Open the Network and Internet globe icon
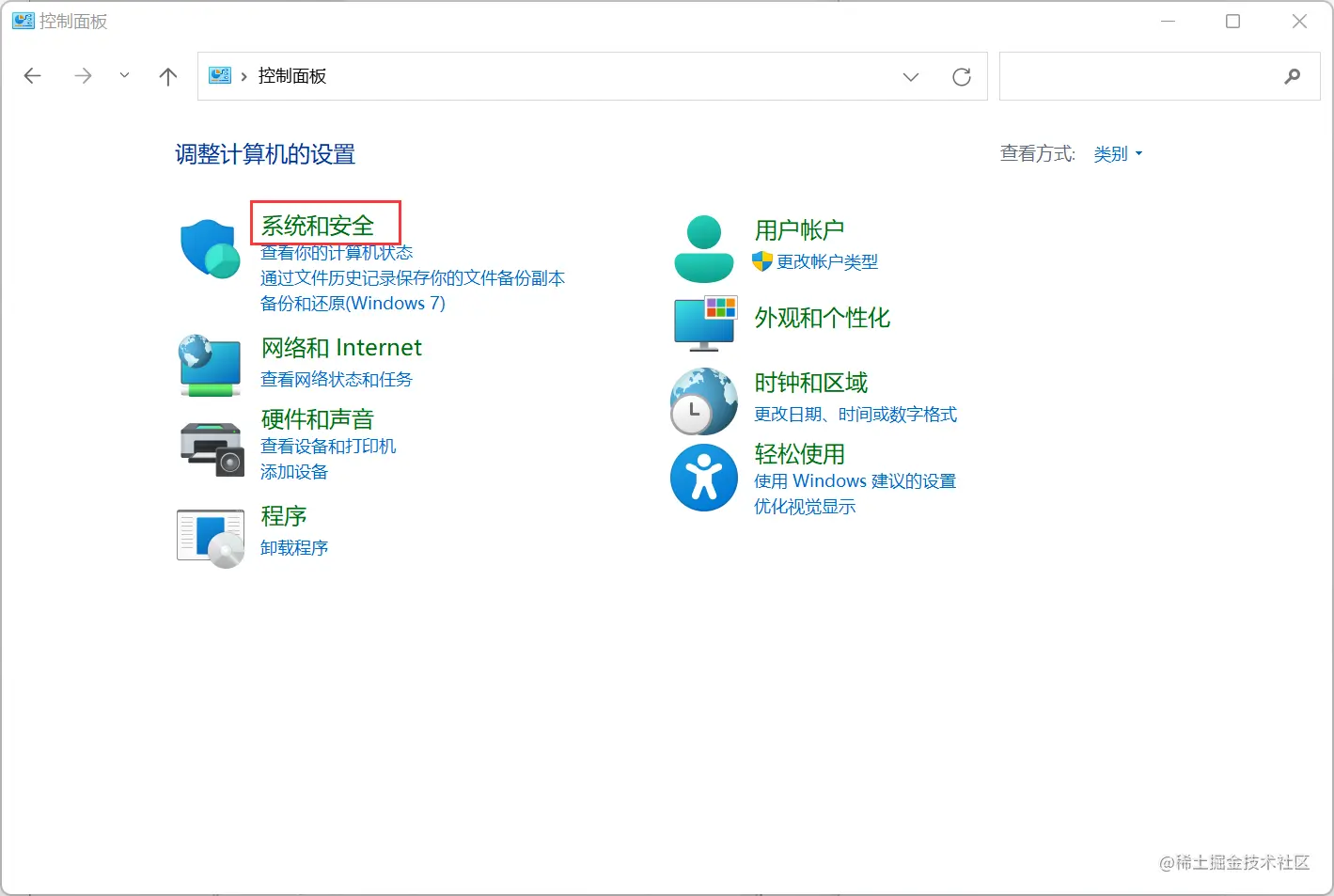This screenshot has width=1334, height=896. [x=210, y=365]
